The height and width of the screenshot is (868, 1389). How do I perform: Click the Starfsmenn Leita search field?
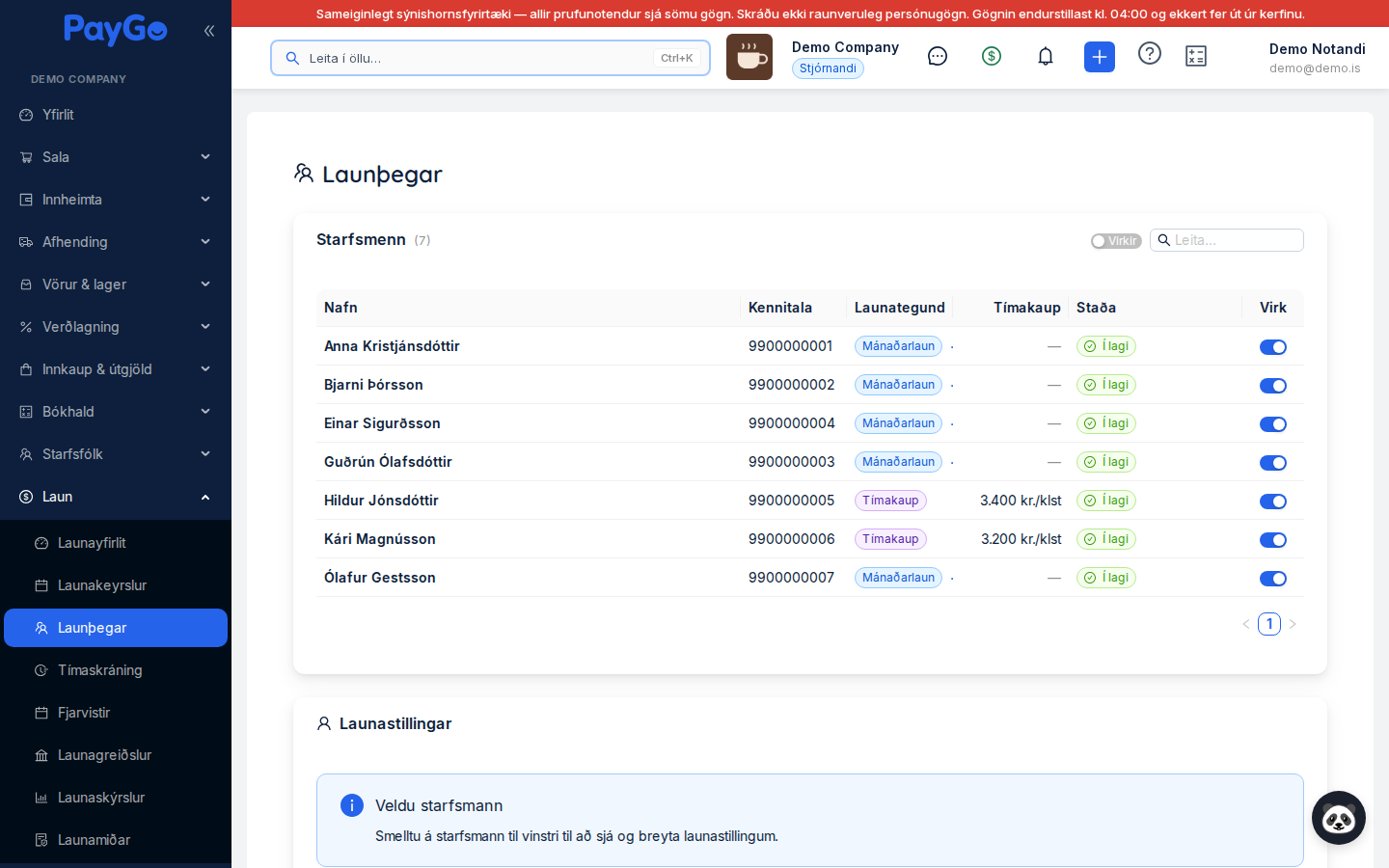[x=1227, y=240]
